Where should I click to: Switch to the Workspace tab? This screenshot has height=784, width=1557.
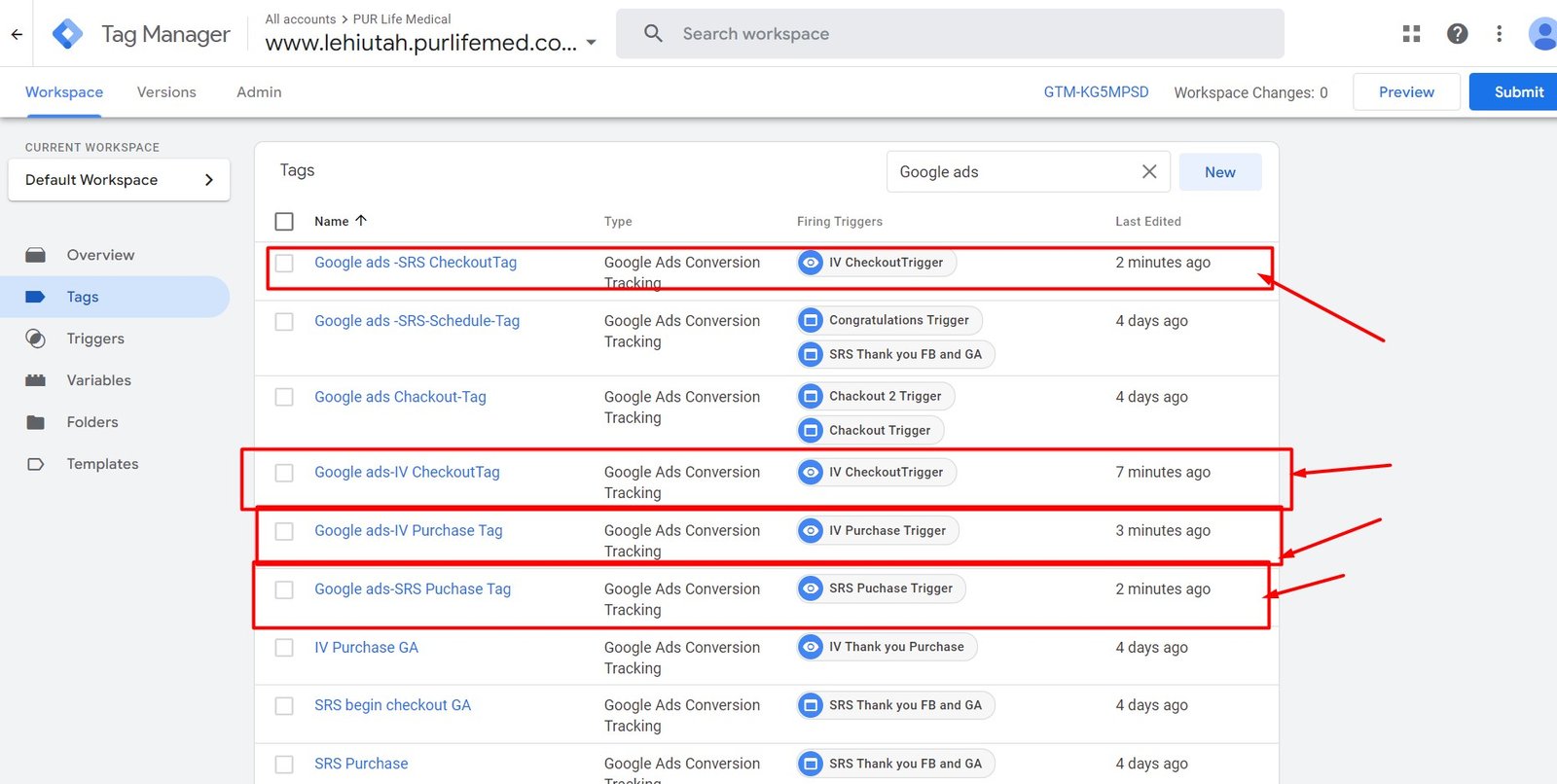point(64,92)
